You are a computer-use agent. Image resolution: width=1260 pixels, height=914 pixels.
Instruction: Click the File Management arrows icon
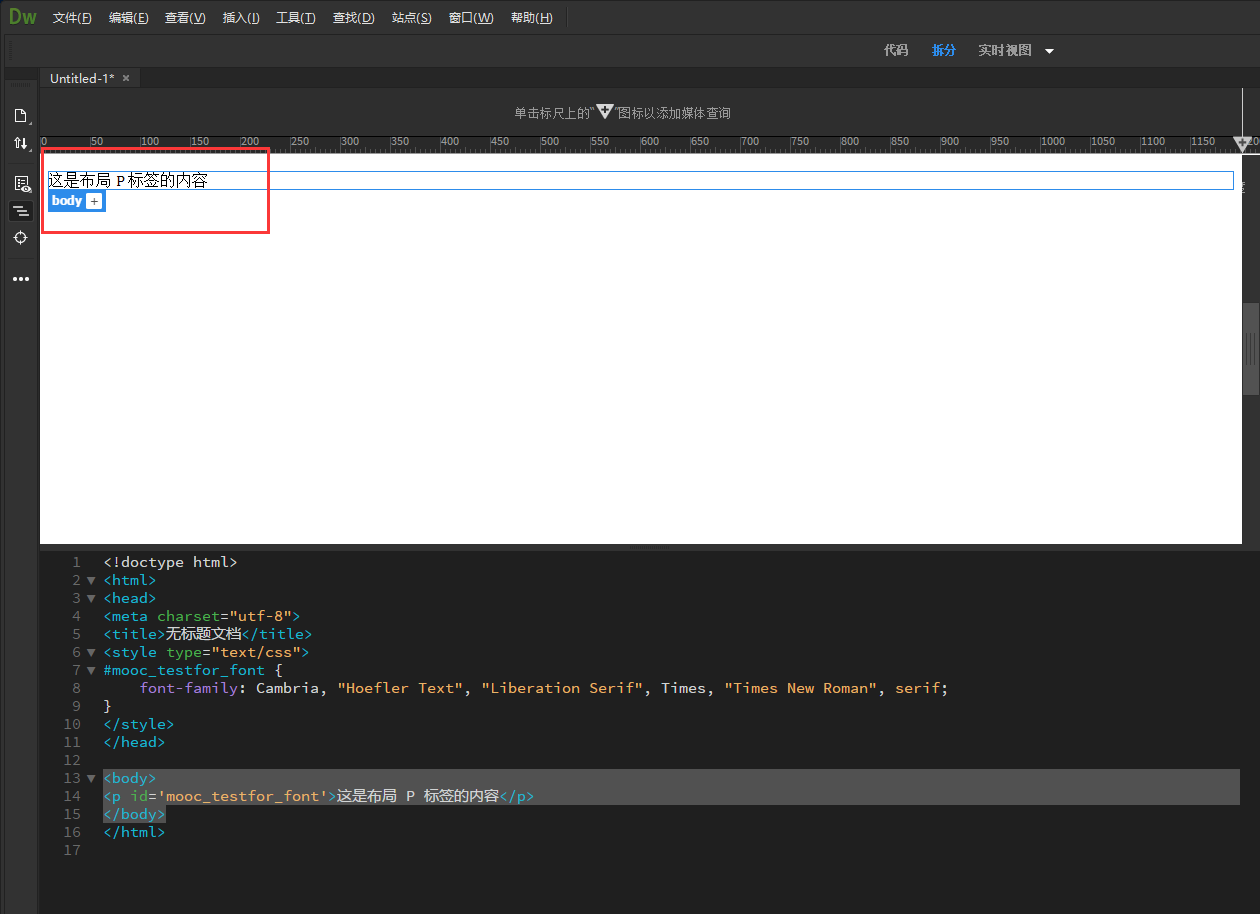21,144
